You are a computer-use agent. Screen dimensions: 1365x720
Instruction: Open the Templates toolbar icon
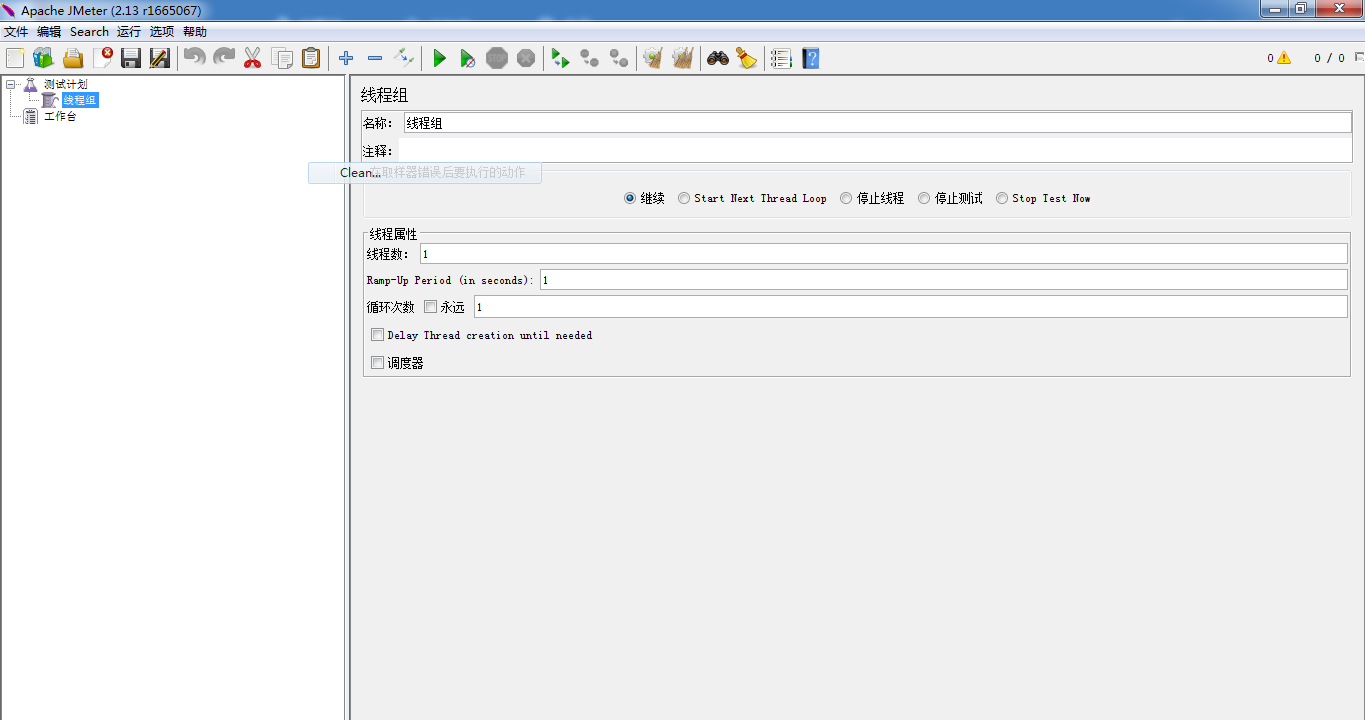(x=43, y=58)
